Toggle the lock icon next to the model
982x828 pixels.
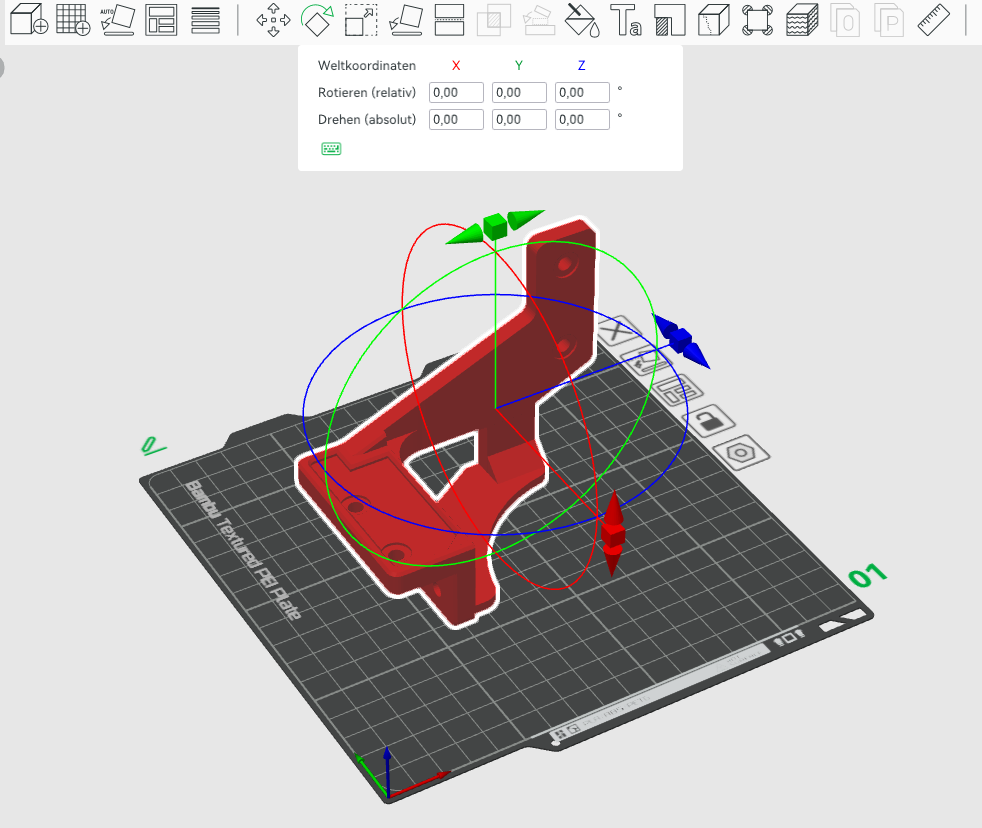(710, 421)
